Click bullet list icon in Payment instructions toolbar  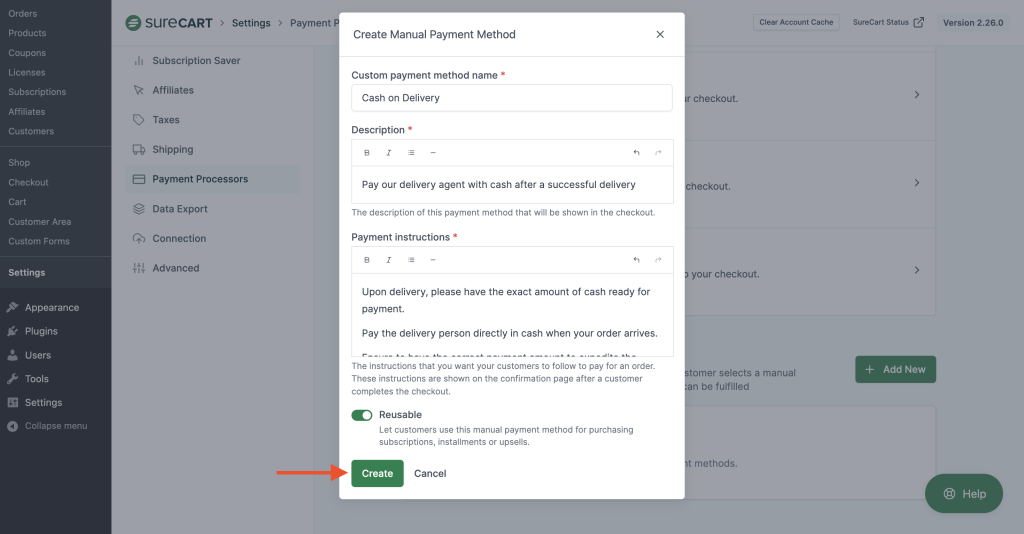click(x=411, y=260)
